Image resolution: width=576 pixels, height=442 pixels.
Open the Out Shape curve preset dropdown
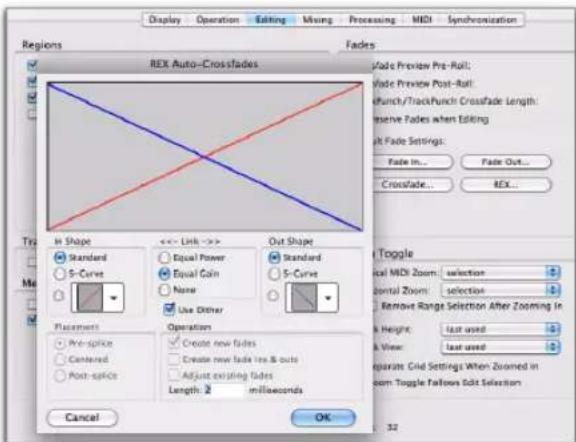[328, 298]
